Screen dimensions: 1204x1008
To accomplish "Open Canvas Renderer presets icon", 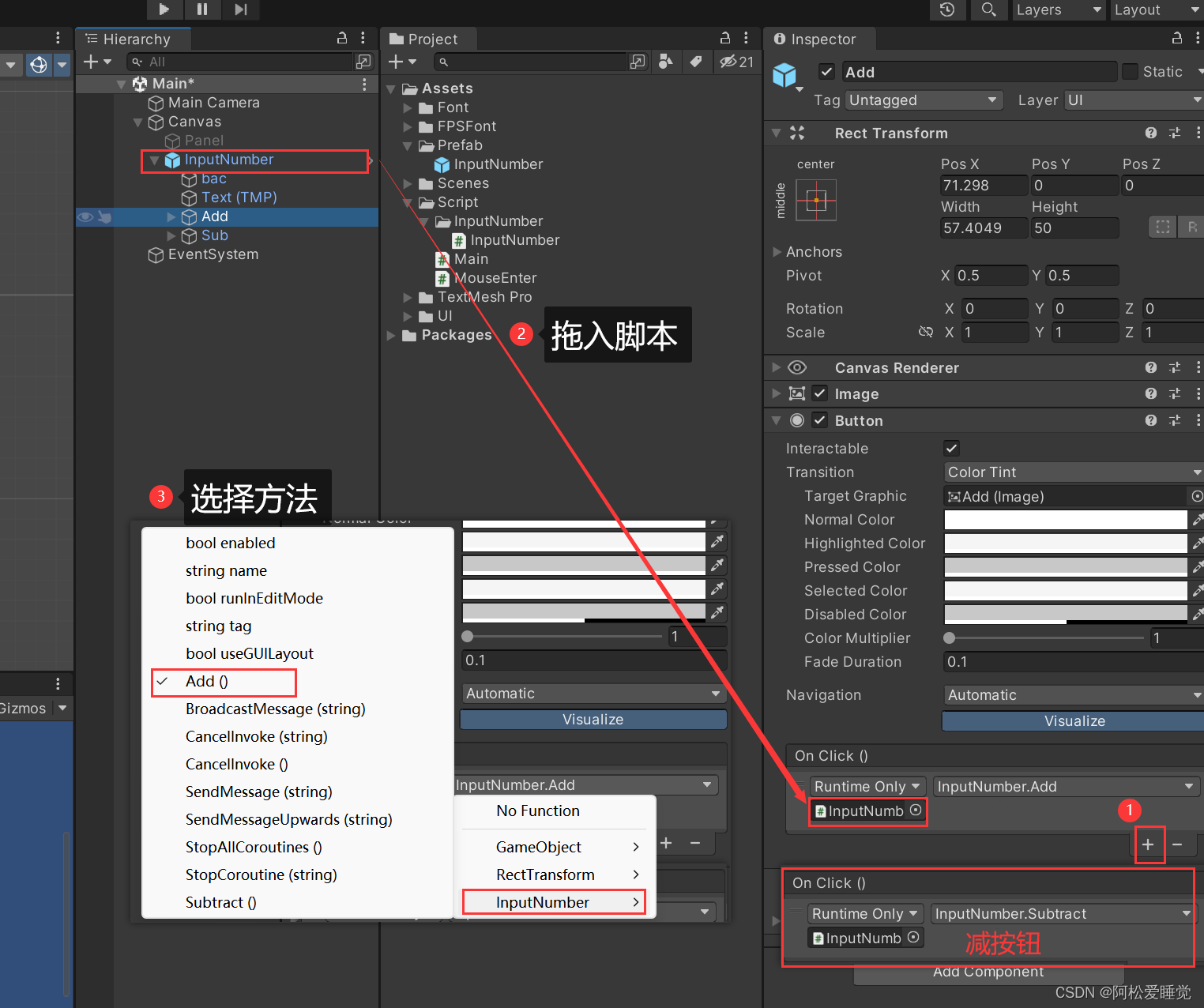I will click(x=1175, y=368).
